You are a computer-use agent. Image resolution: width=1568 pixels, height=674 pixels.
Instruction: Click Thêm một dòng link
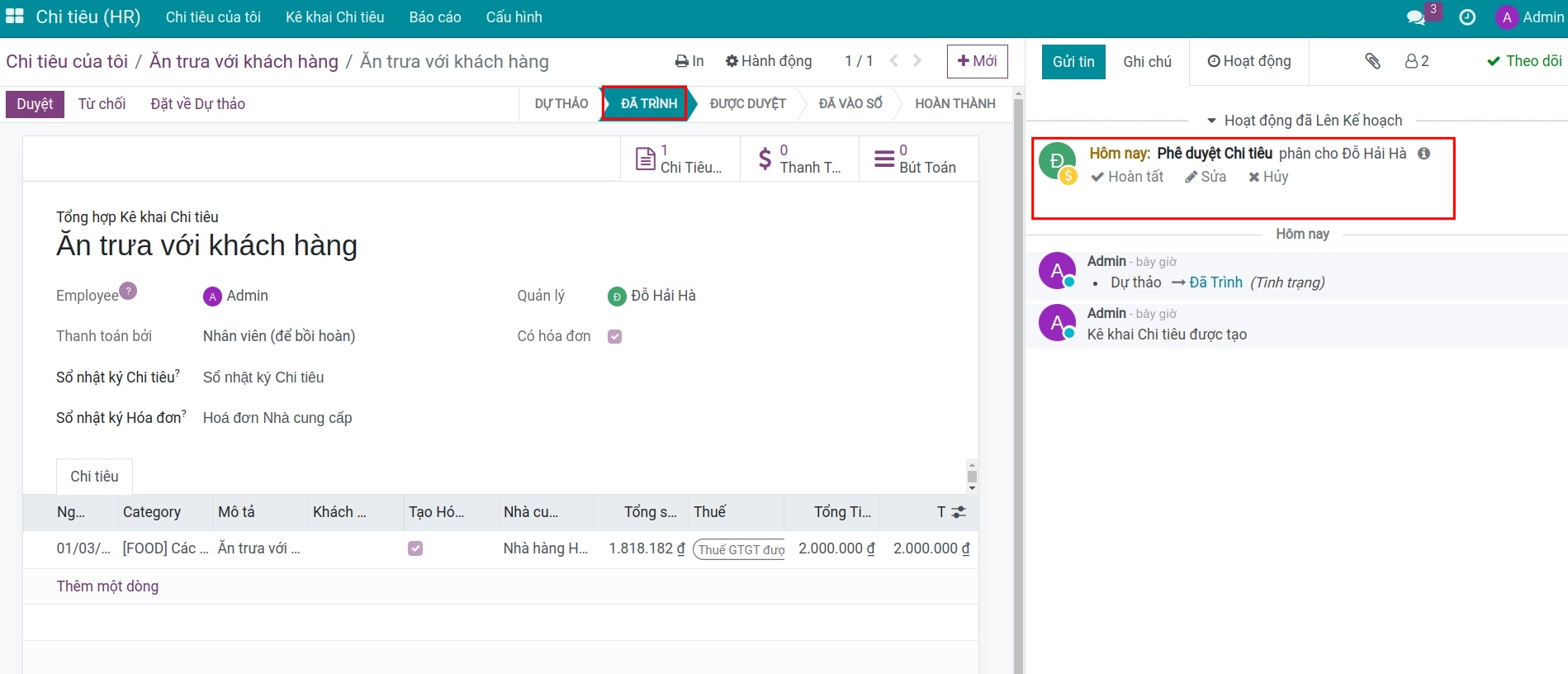[107, 586]
